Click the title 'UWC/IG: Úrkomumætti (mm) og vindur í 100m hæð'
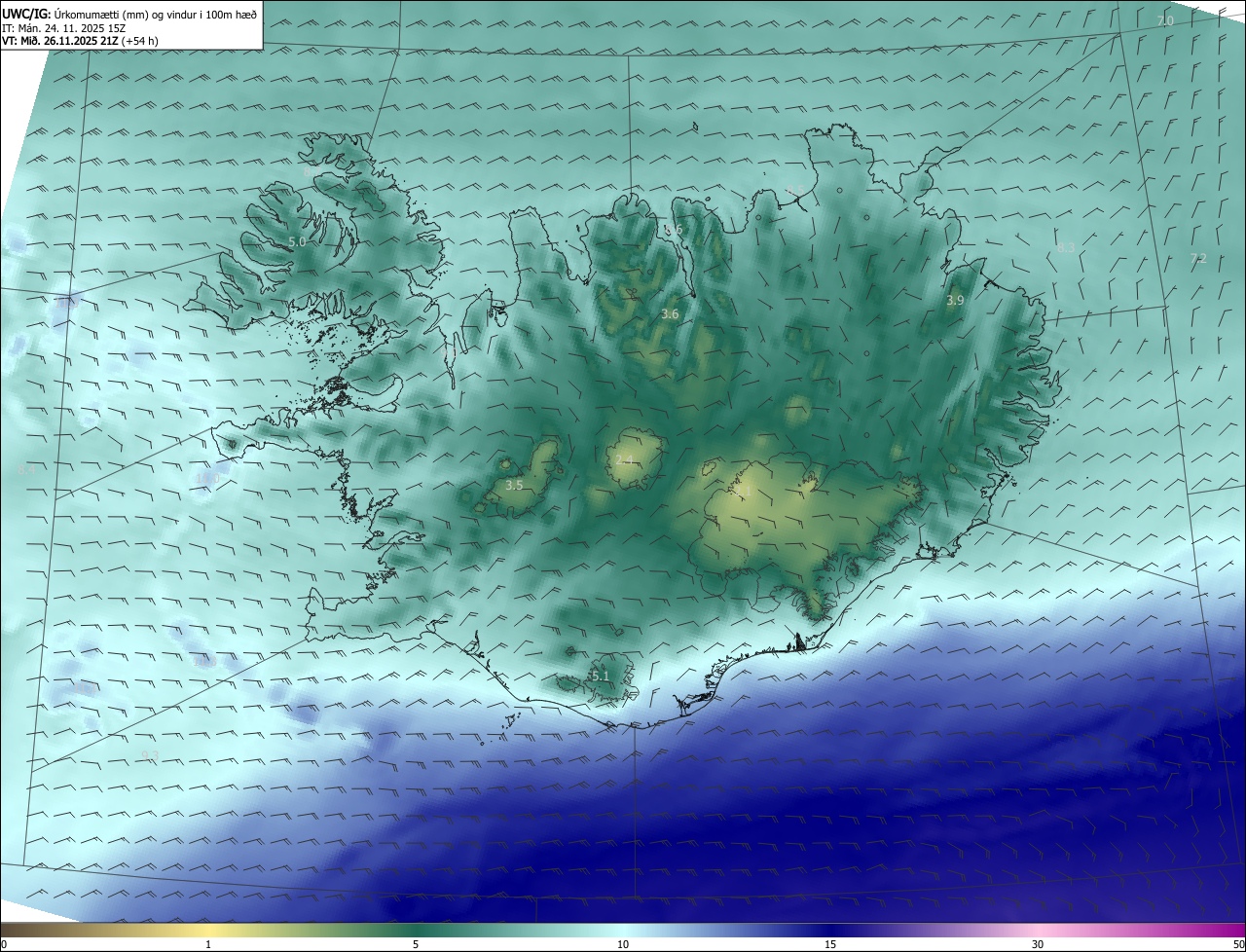The height and width of the screenshot is (952, 1246). (130, 15)
